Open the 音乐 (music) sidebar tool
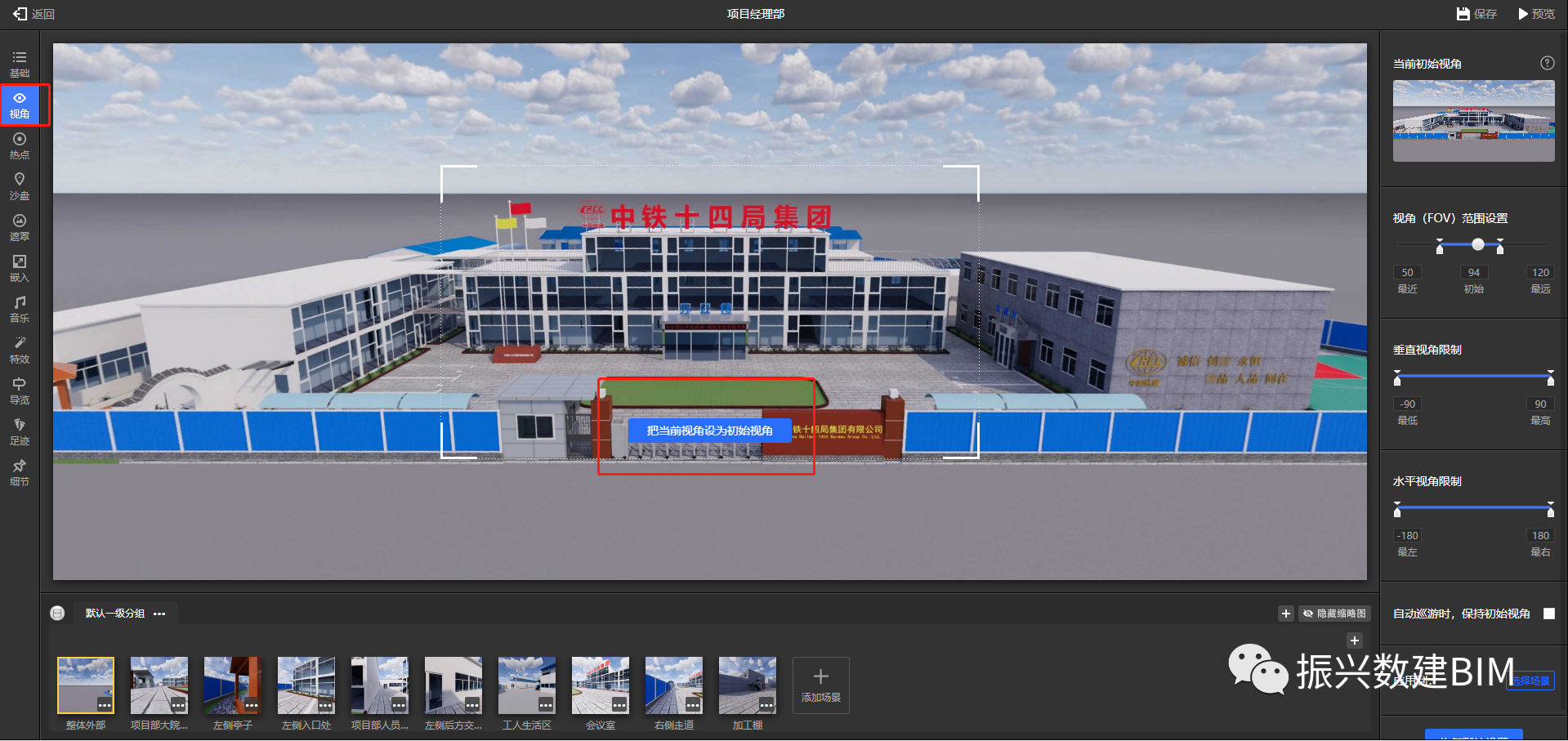 click(x=20, y=309)
